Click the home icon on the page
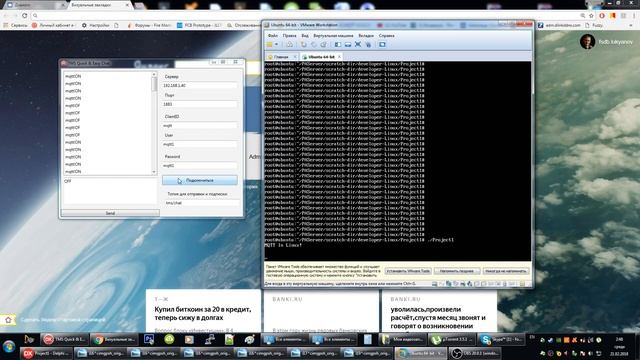This screenshot has height=360, width=640. tap(8, 320)
